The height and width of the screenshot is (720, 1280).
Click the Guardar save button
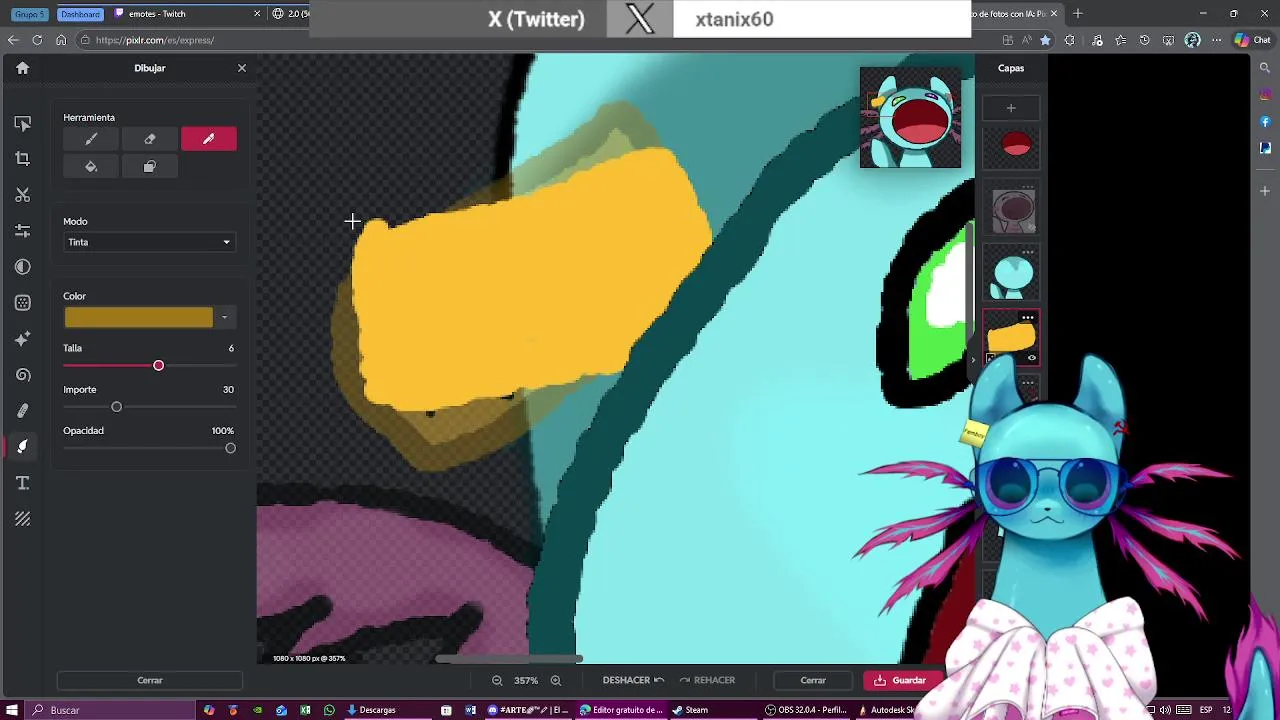coord(900,680)
